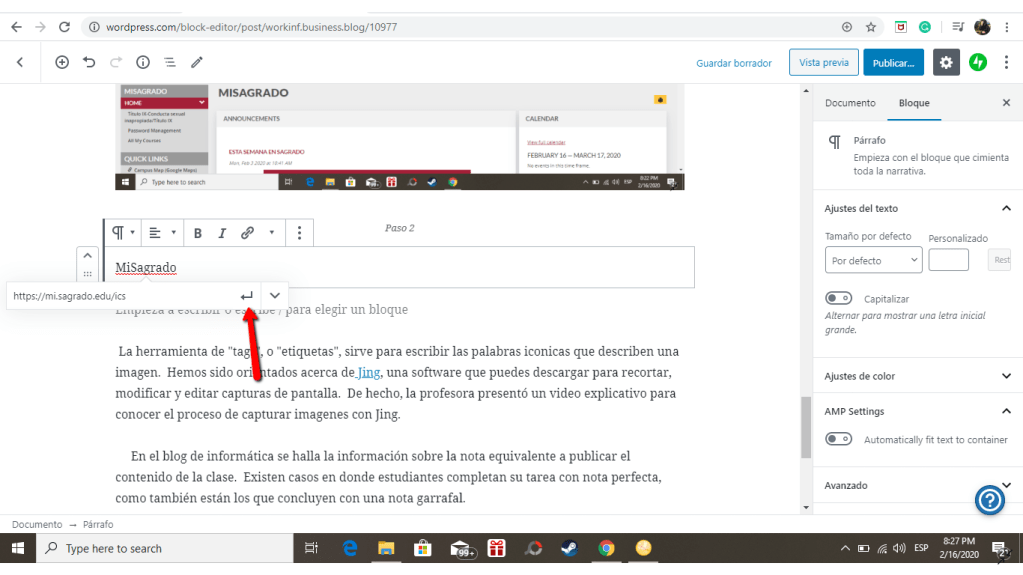Open settings gear in top bar
This screenshot has height=575, width=1023.
946,62
